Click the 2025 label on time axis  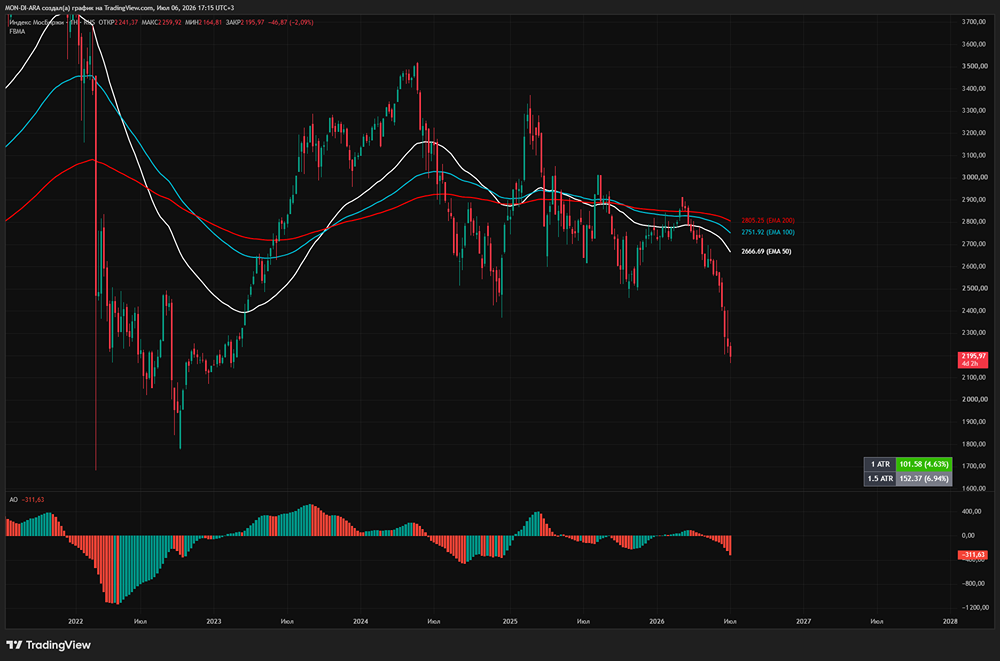pyautogui.click(x=510, y=621)
